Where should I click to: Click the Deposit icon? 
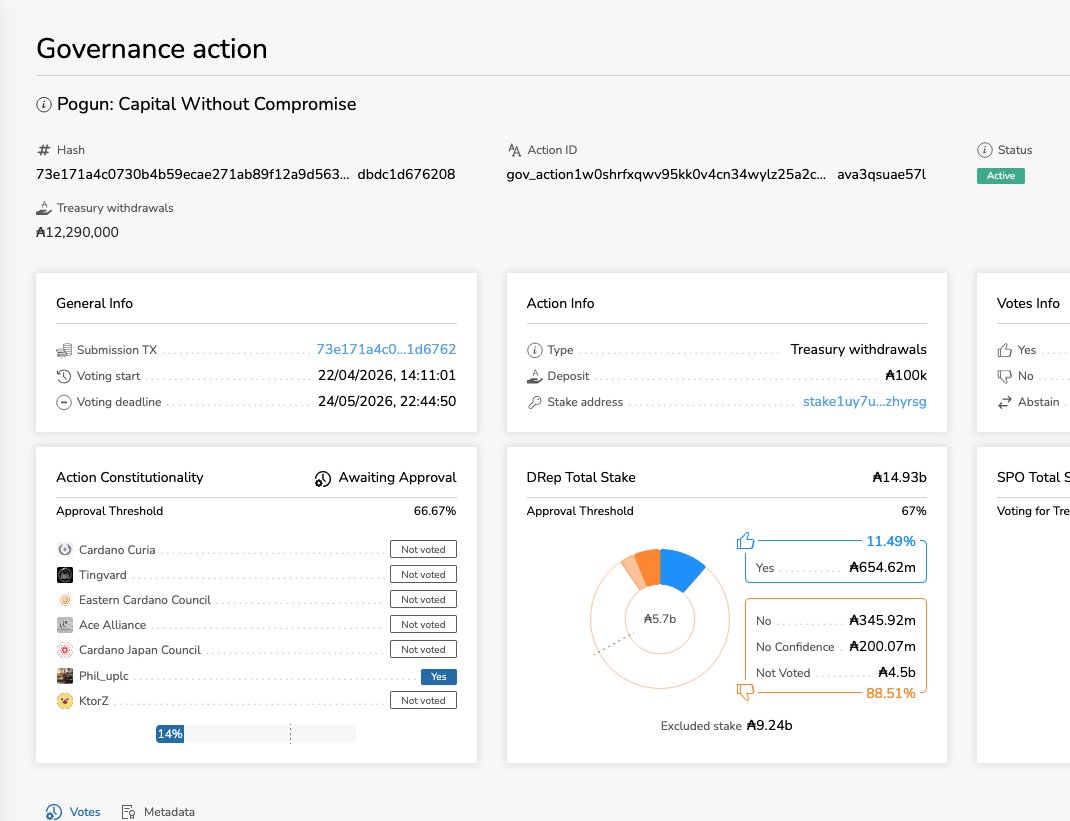coord(534,376)
